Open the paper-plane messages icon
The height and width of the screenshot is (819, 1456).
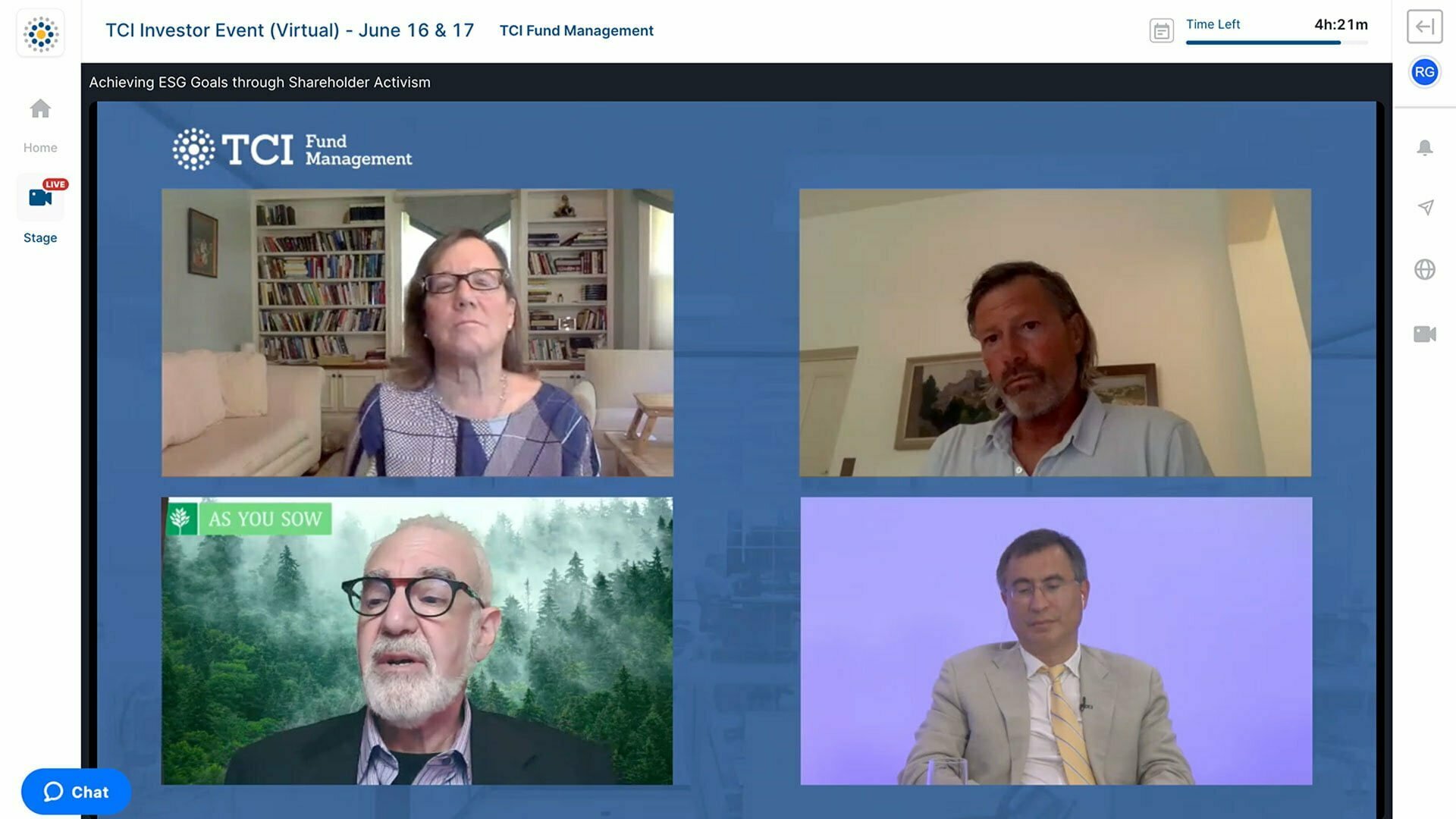(x=1426, y=207)
